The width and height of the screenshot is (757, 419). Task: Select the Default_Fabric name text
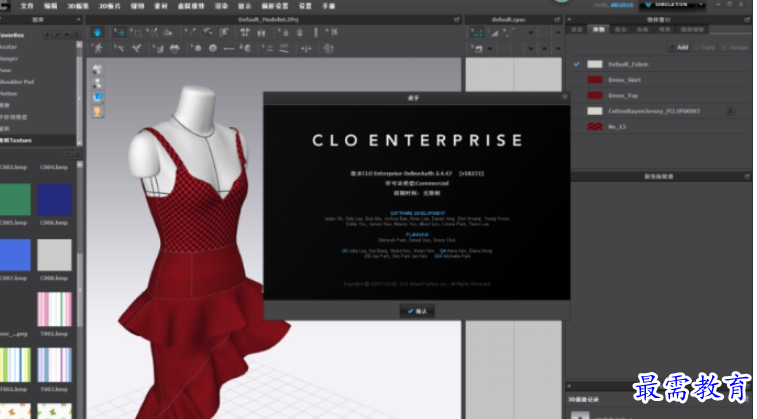click(x=628, y=64)
